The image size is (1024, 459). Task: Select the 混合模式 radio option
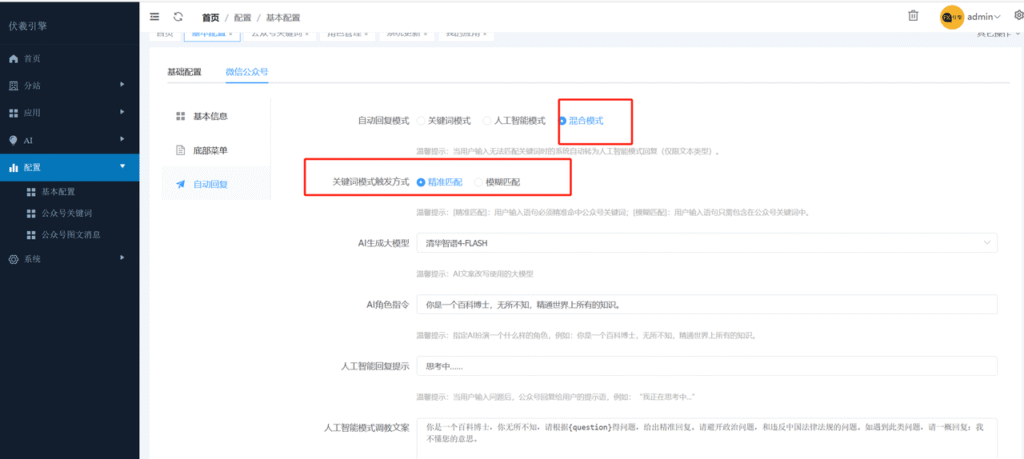tap(581, 121)
